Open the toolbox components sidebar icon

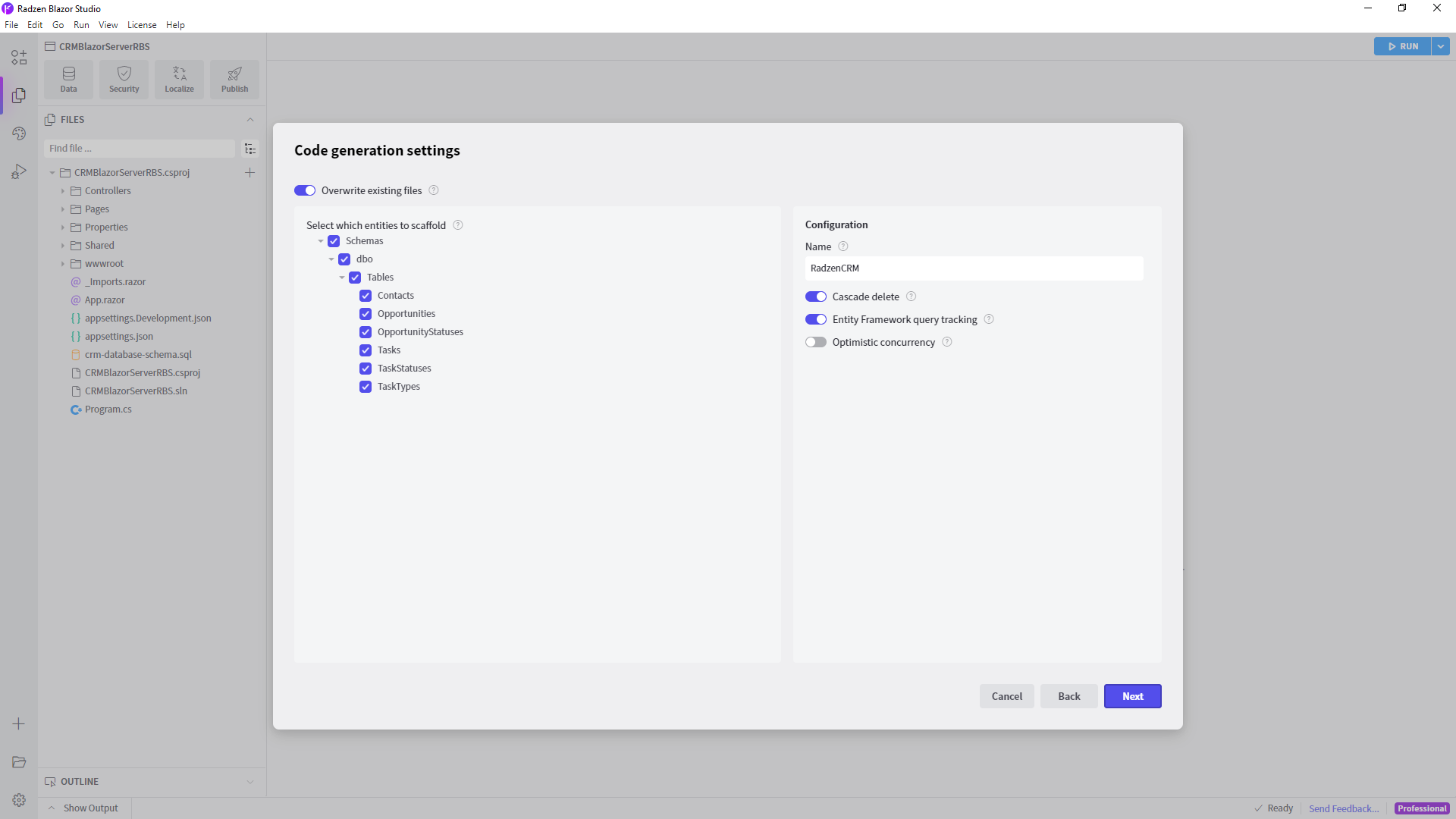[19, 58]
